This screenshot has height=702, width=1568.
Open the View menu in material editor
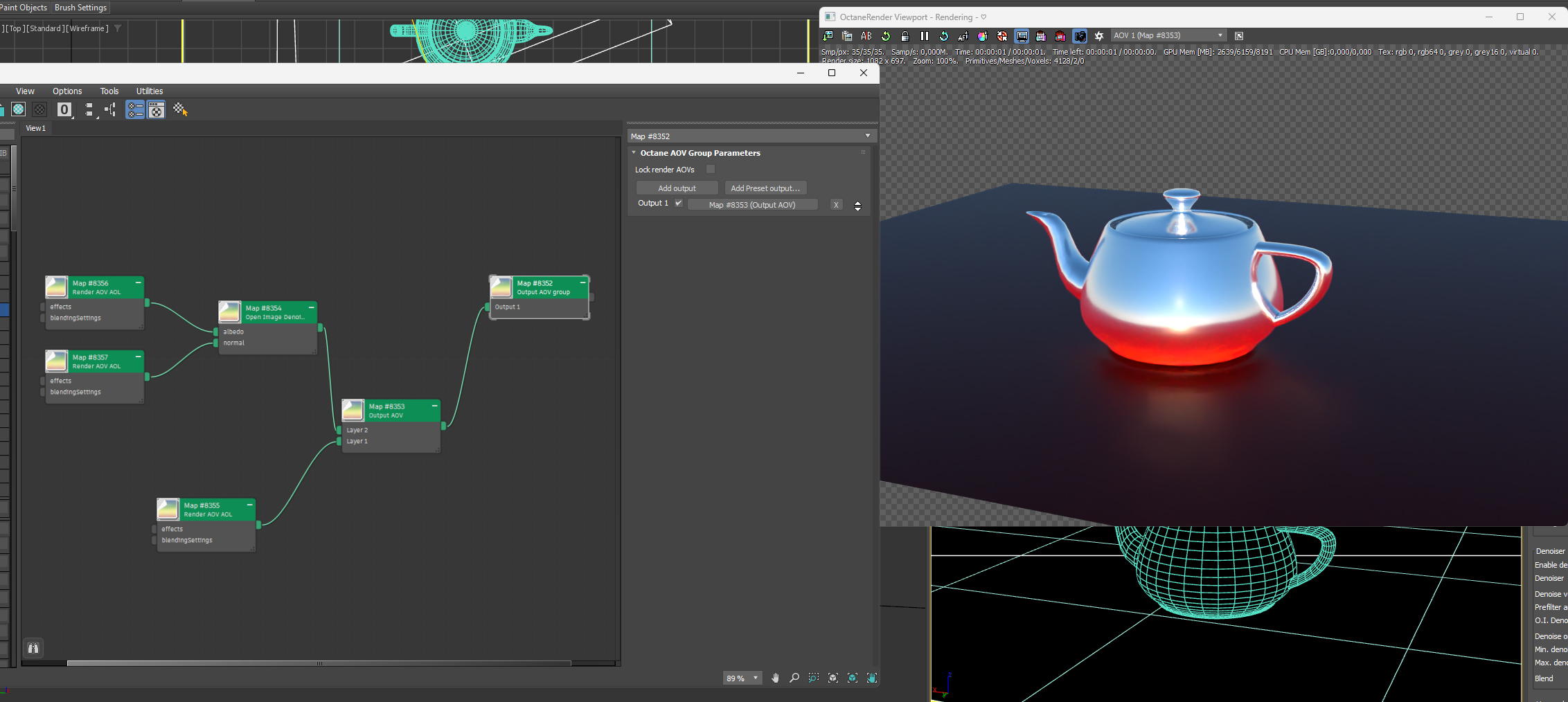click(25, 91)
